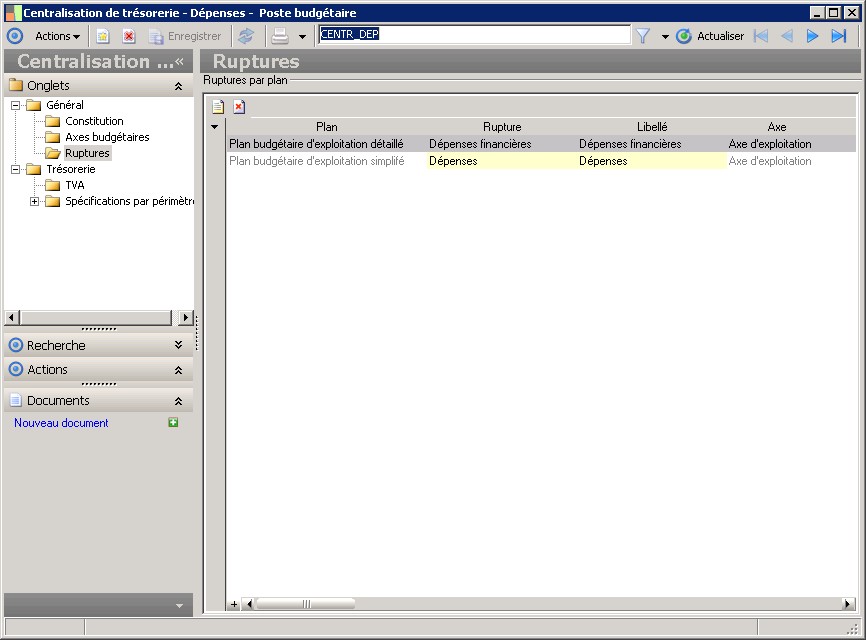Click the delete record red X toolbar icon

129,36
